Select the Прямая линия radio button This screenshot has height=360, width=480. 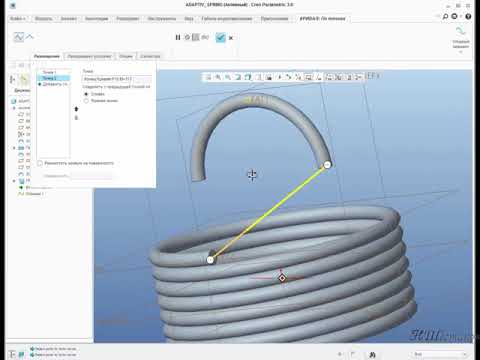pos(86,100)
